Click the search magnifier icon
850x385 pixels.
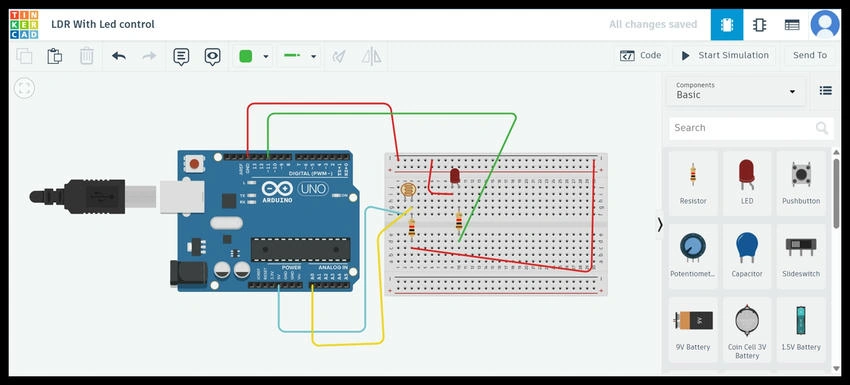822,128
